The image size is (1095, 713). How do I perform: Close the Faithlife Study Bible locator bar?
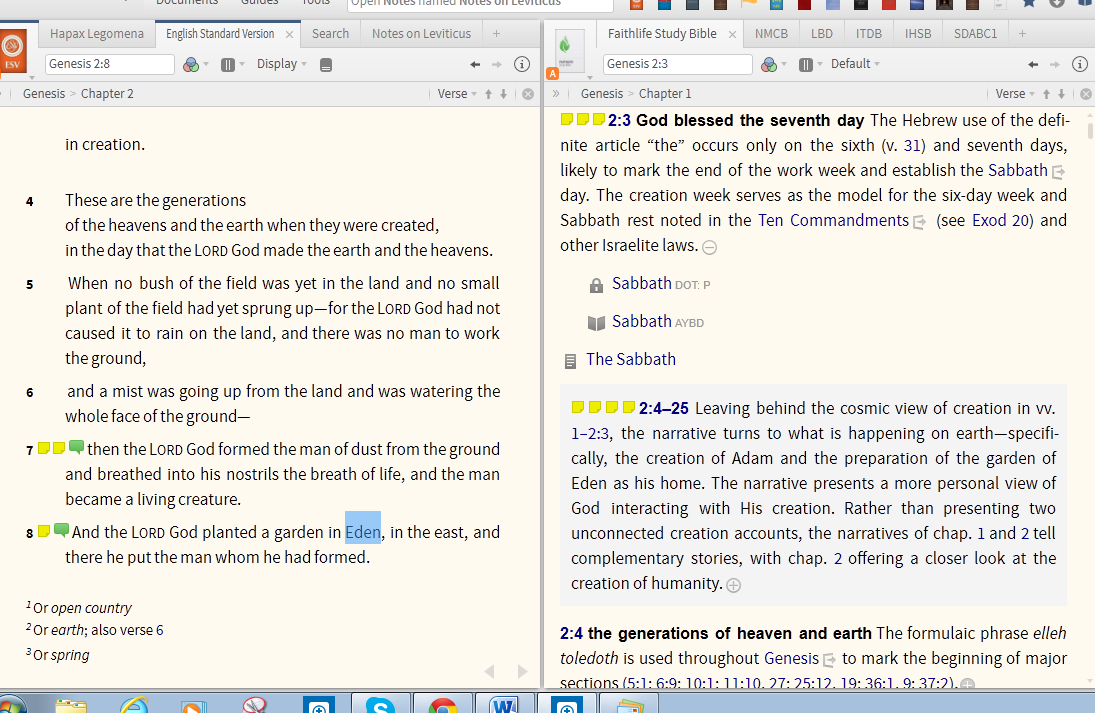(1086, 94)
